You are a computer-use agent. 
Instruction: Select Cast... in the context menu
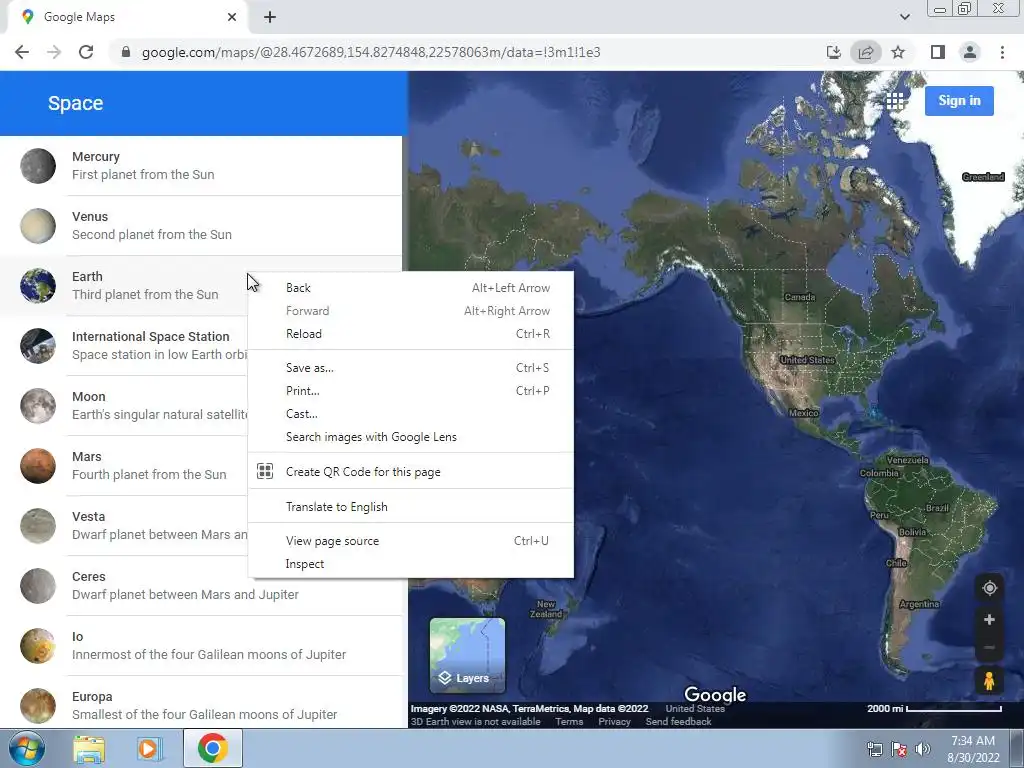pyautogui.click(x=411, y=413)
